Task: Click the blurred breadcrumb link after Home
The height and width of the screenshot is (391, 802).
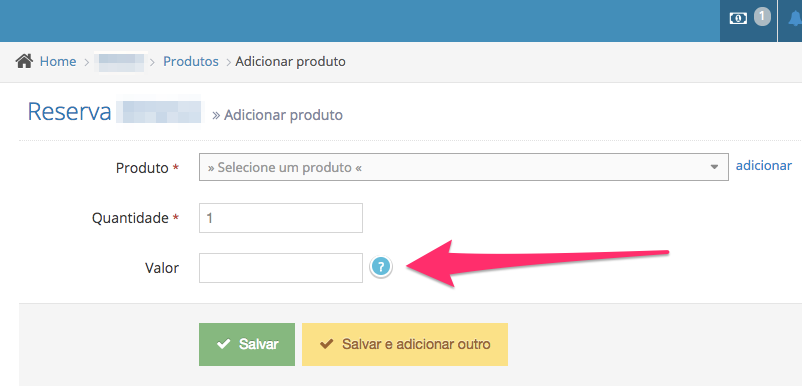Action: click(121, 62)
